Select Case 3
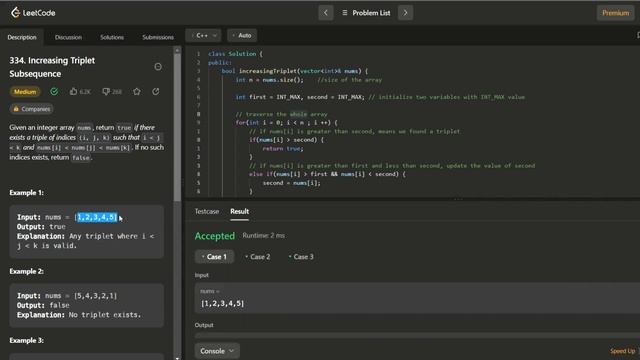The width and height of the screenshot is (640, 360). click(x=301, y=257)
